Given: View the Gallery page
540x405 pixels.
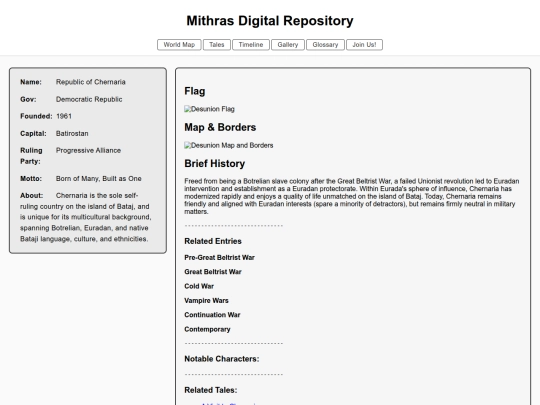Looking at the screenshot, I should (x=288, y=45).
